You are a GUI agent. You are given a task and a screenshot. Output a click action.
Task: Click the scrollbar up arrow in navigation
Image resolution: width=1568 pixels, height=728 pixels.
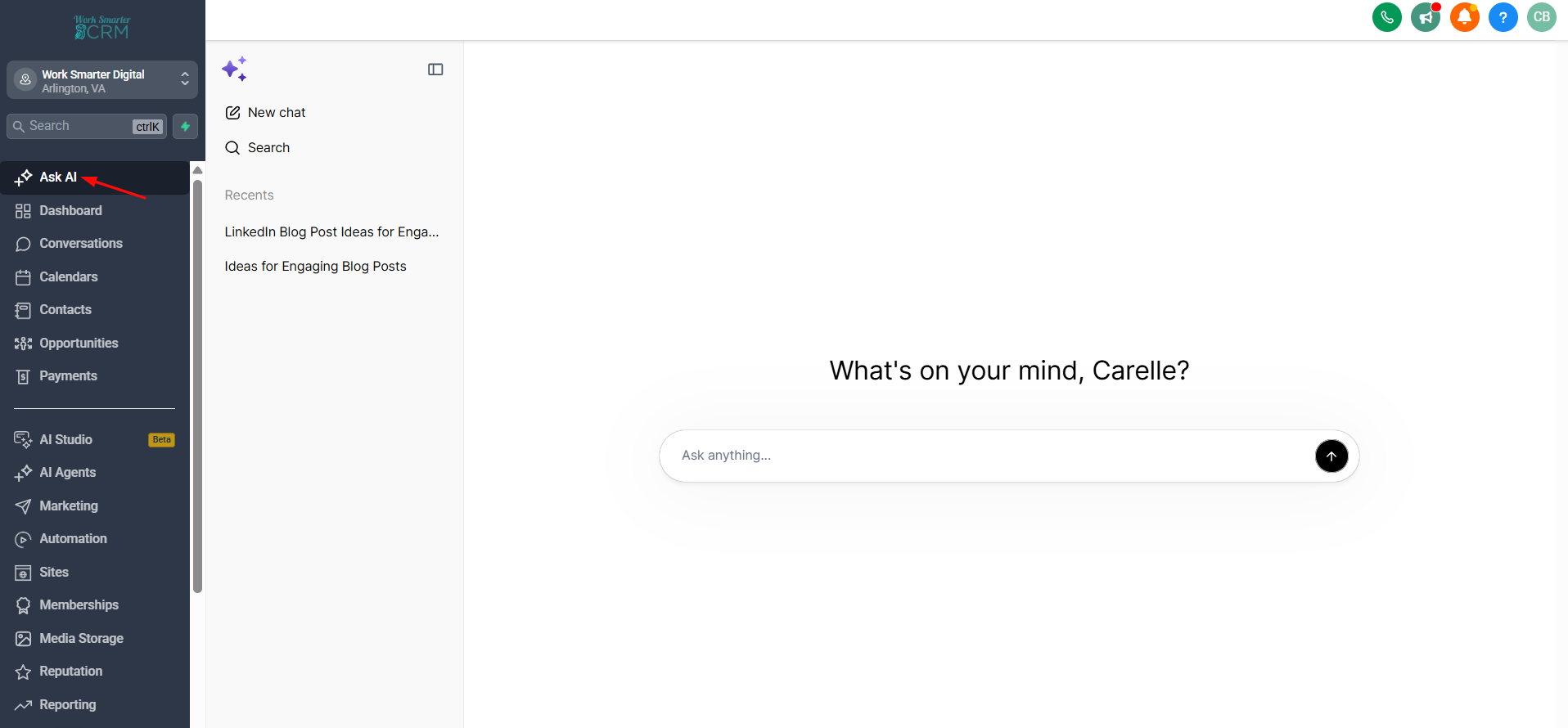pos(197,170)
